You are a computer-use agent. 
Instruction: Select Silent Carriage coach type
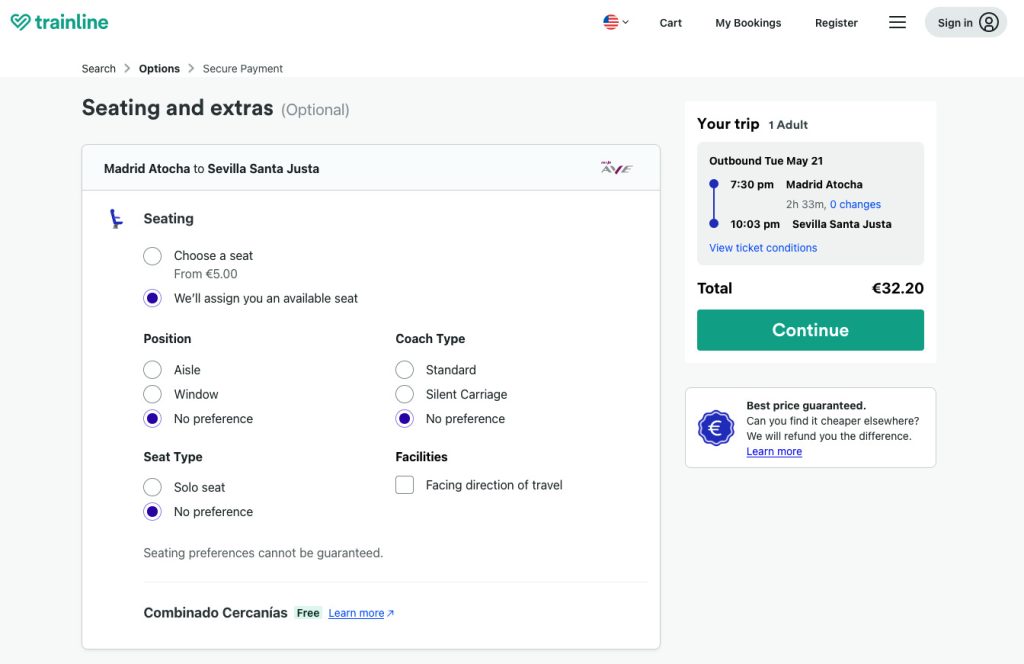(x=404, y=394)
